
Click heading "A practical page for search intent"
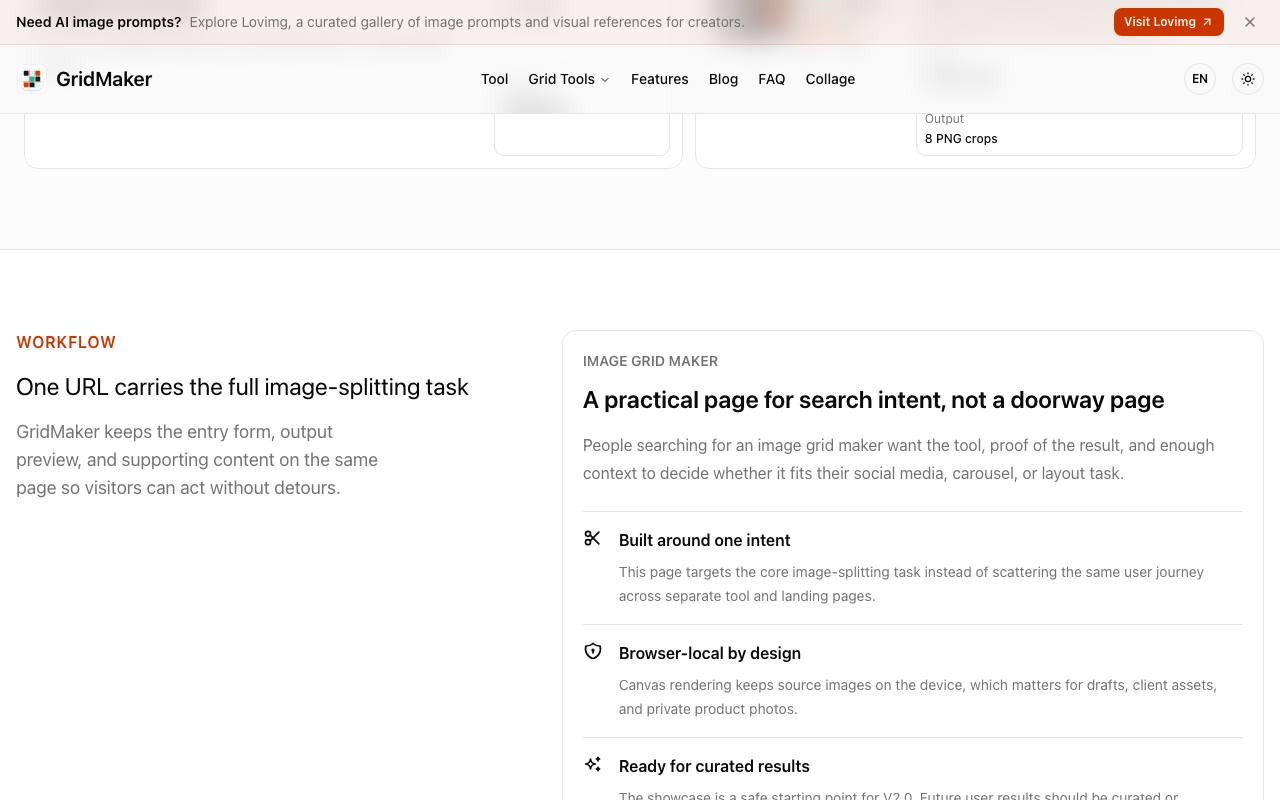[874, 400]
